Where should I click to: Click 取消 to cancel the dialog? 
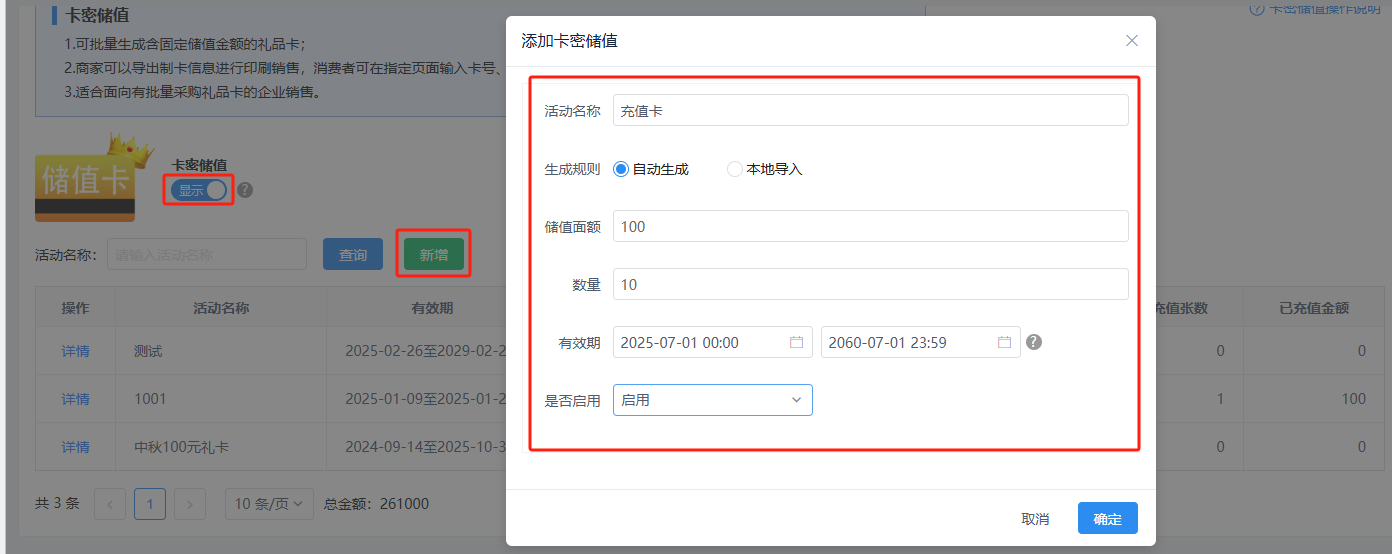click(1035, 519)
